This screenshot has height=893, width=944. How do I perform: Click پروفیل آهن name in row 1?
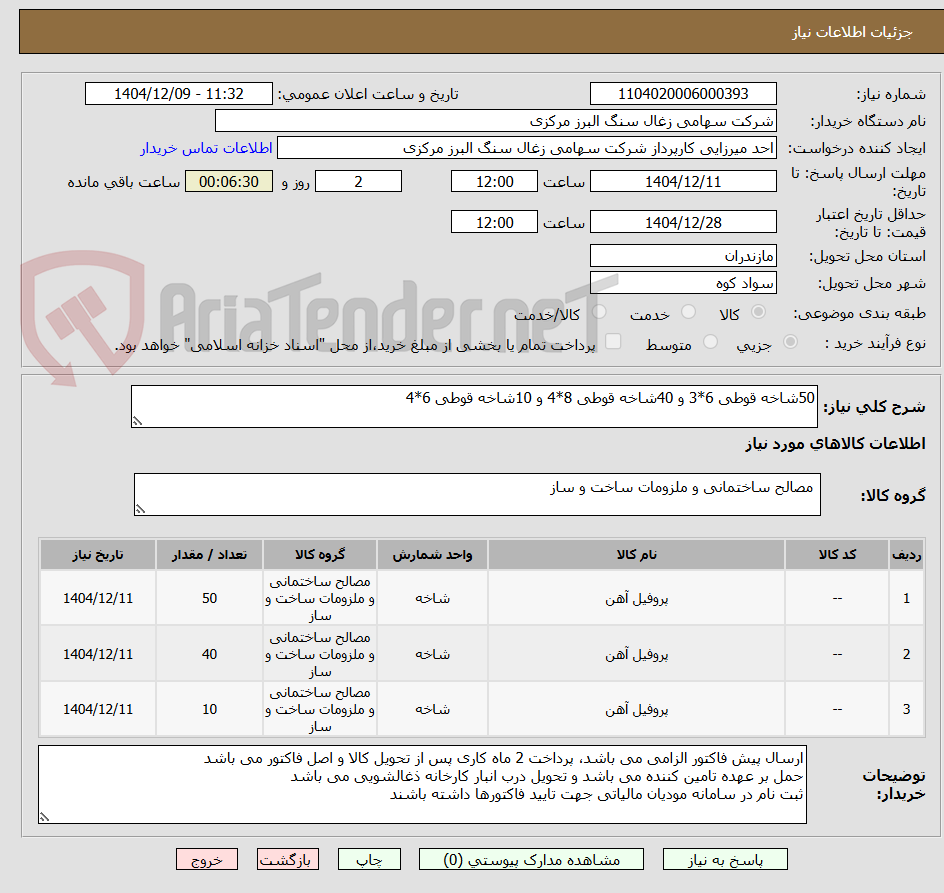coord(636,599)
